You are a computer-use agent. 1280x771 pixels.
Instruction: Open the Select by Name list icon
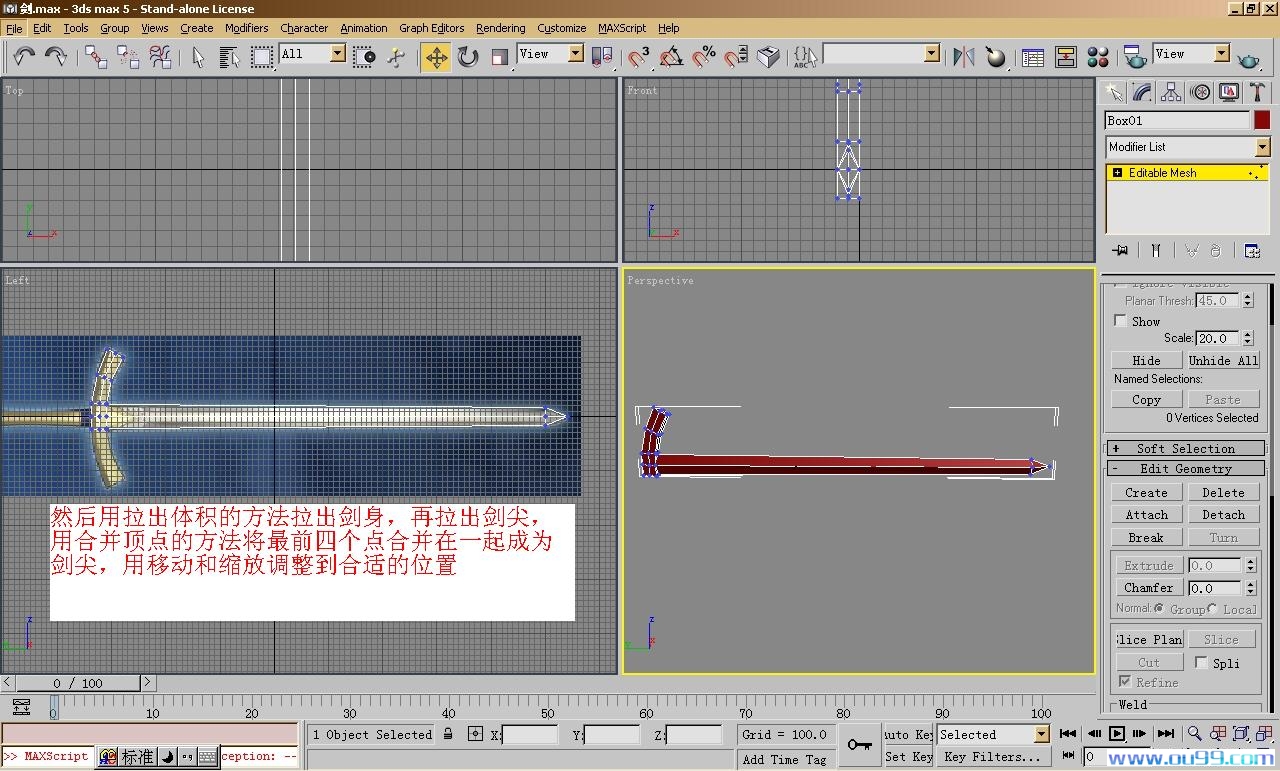click(229, 57)
